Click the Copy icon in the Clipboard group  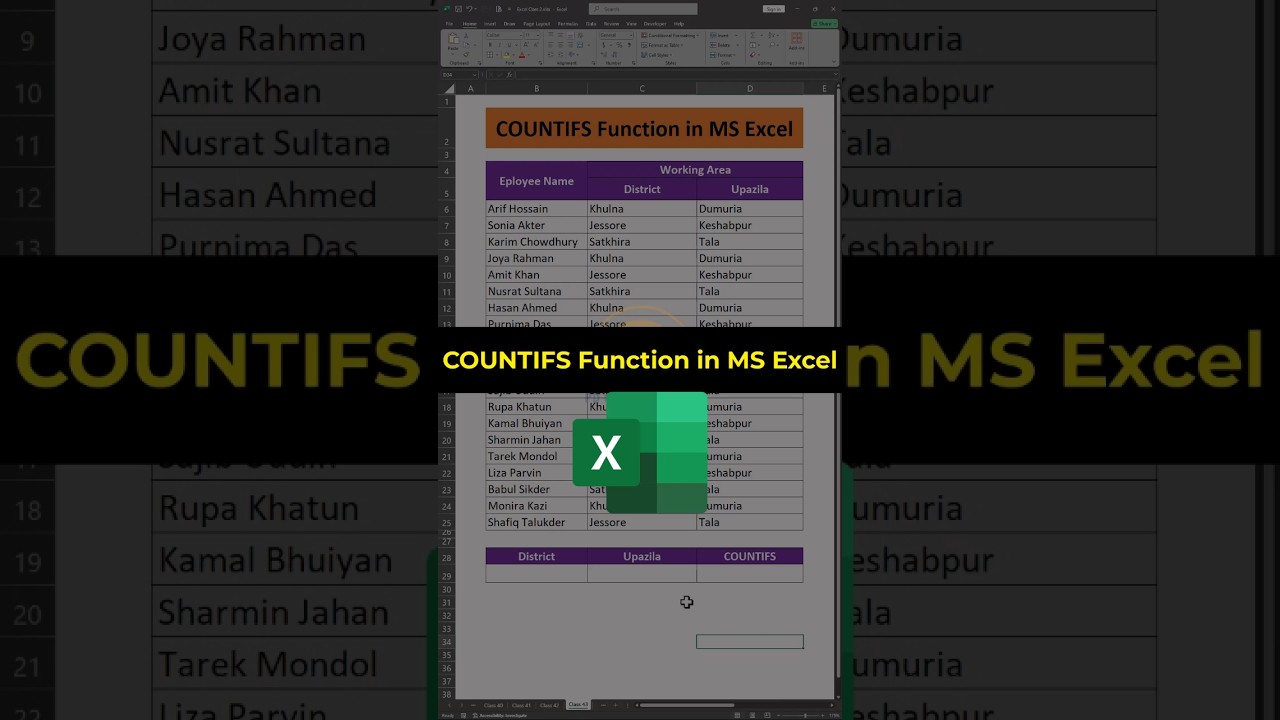pos(466,45)
